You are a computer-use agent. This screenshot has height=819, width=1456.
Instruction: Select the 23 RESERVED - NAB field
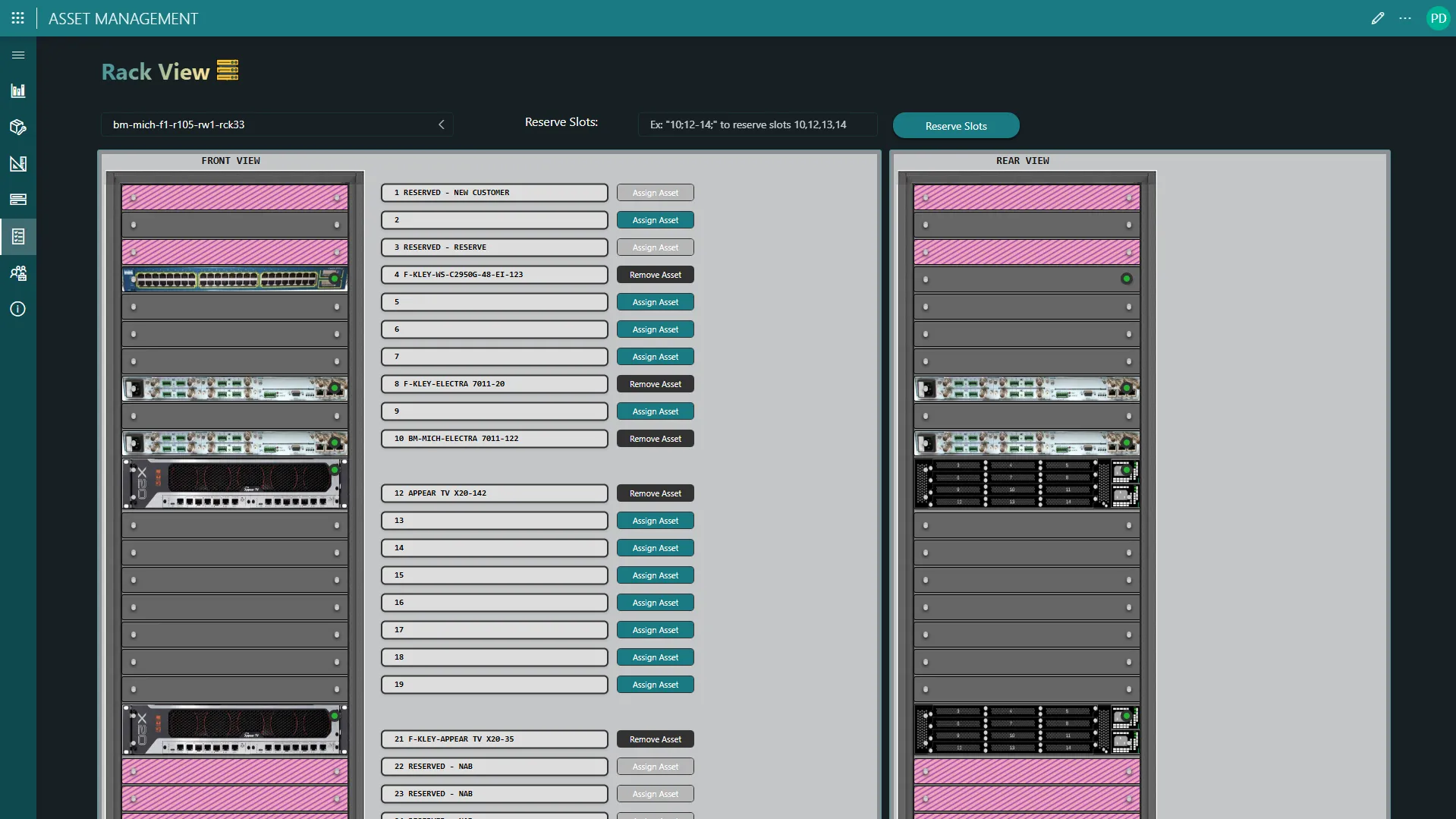click(495, 794)
